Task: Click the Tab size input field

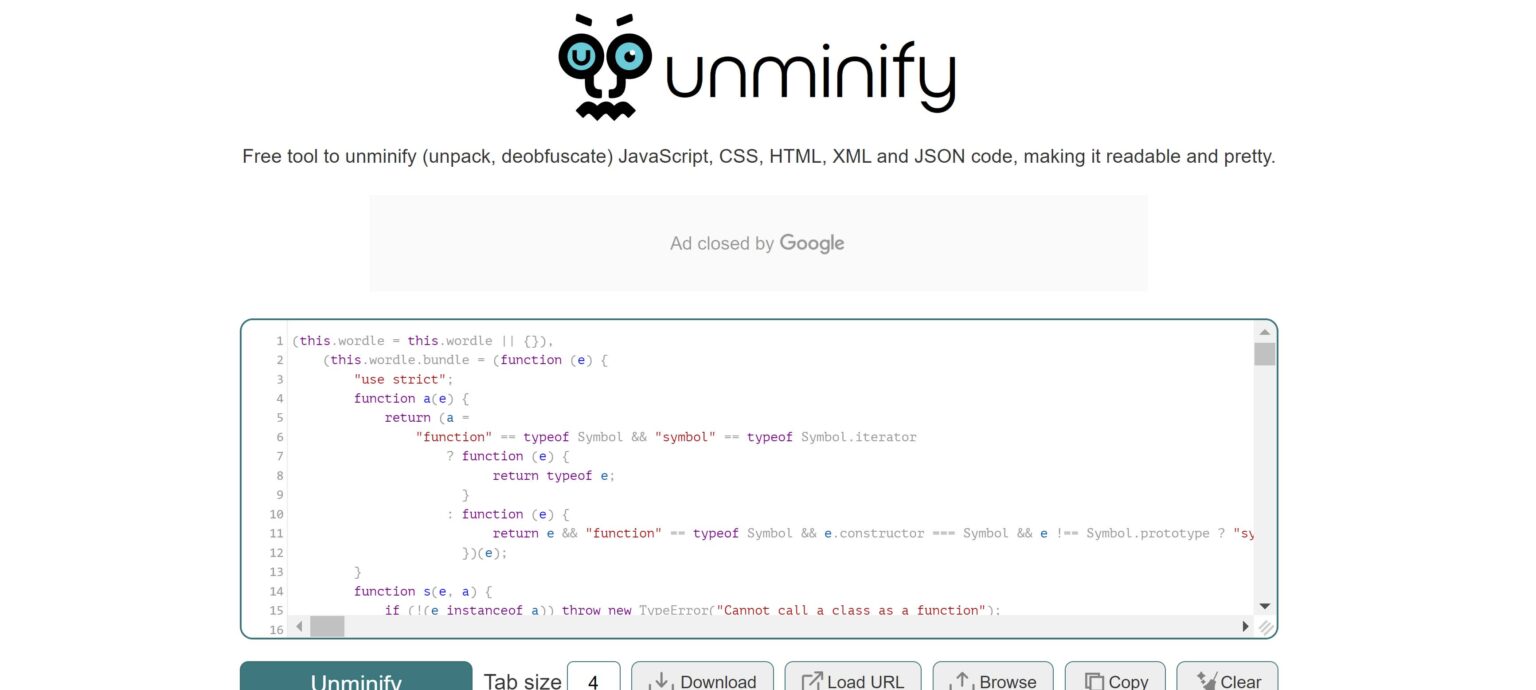Action: pos(593,681)
